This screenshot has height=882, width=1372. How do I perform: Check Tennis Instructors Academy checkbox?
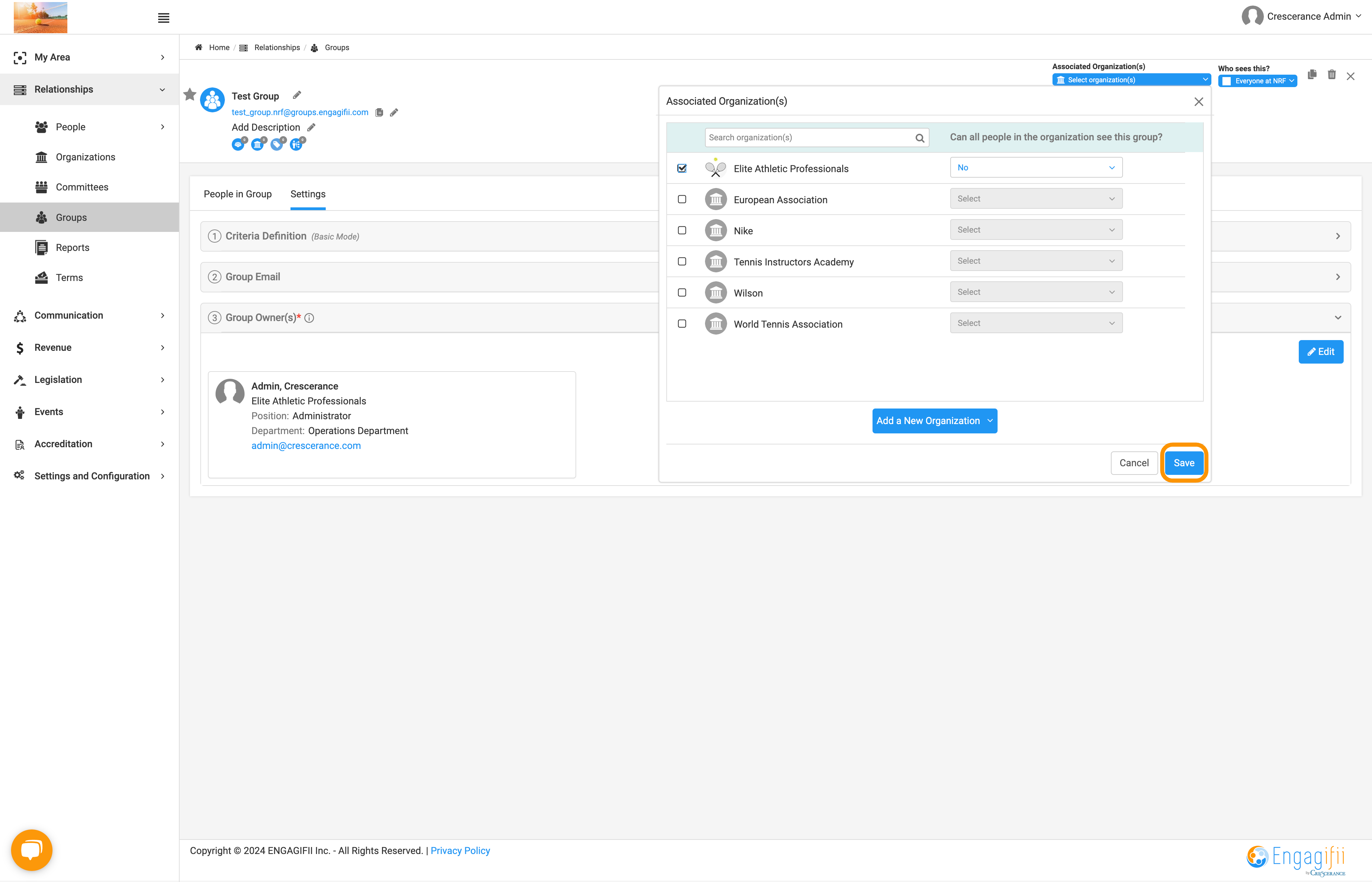(682, 261)
